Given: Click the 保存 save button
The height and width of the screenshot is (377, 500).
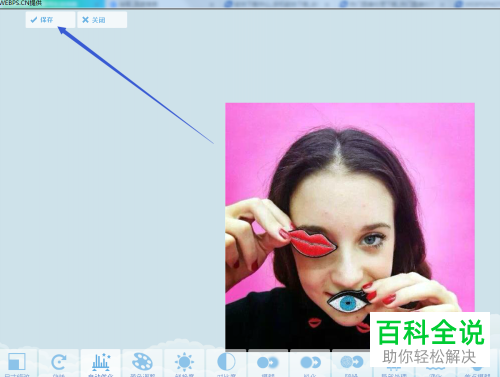Looking at the screenshot, I should point(50,20).
